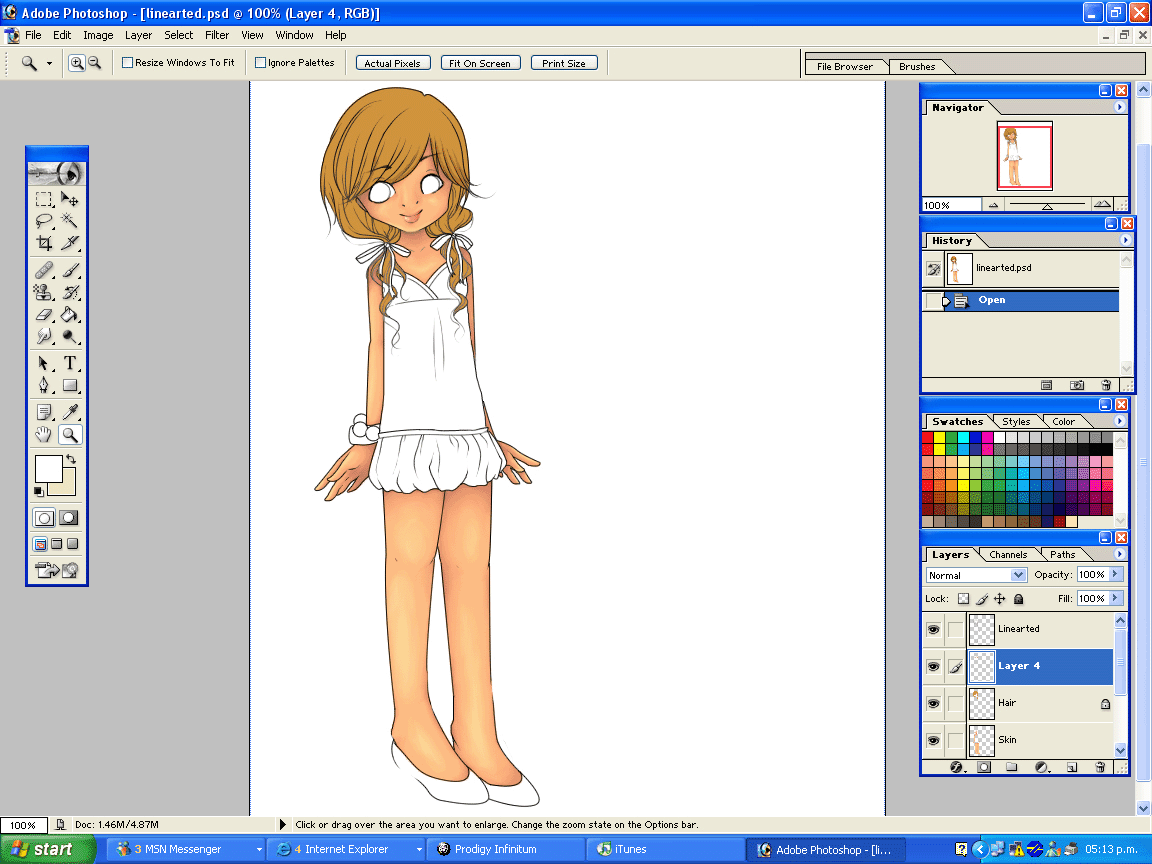The width and height of the screenshot is (1152, 864).
Task: Choose the Eyedropper tool
Action: pos(70,411)
